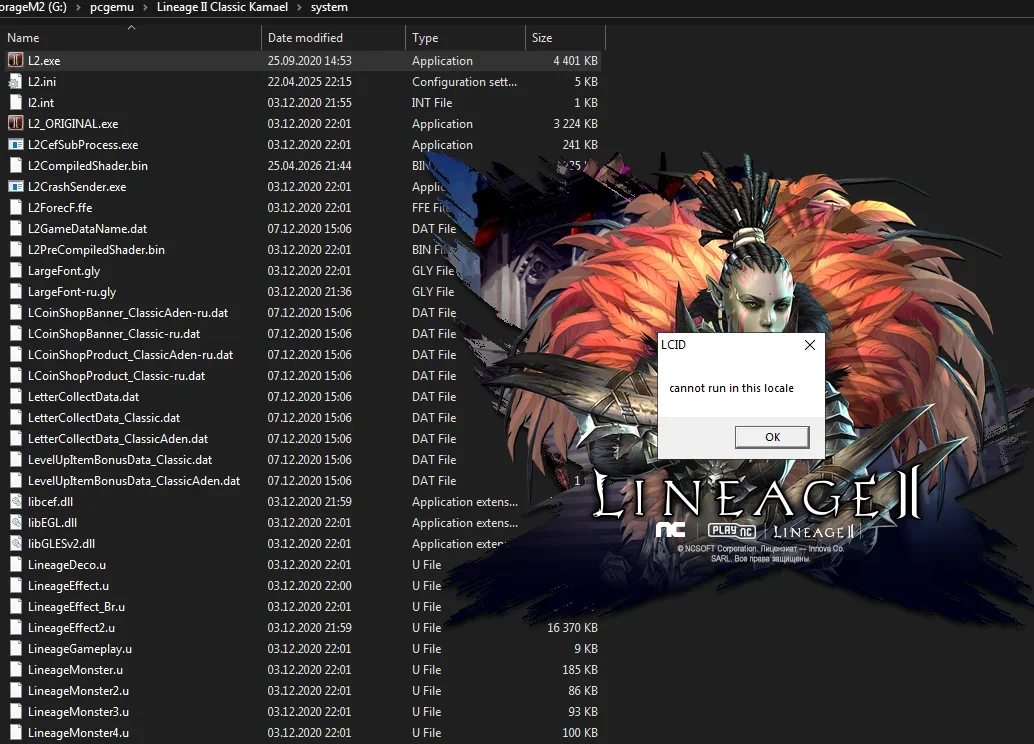Go to Lineage II Classic Kamael breadcrumb

point(222,7)
